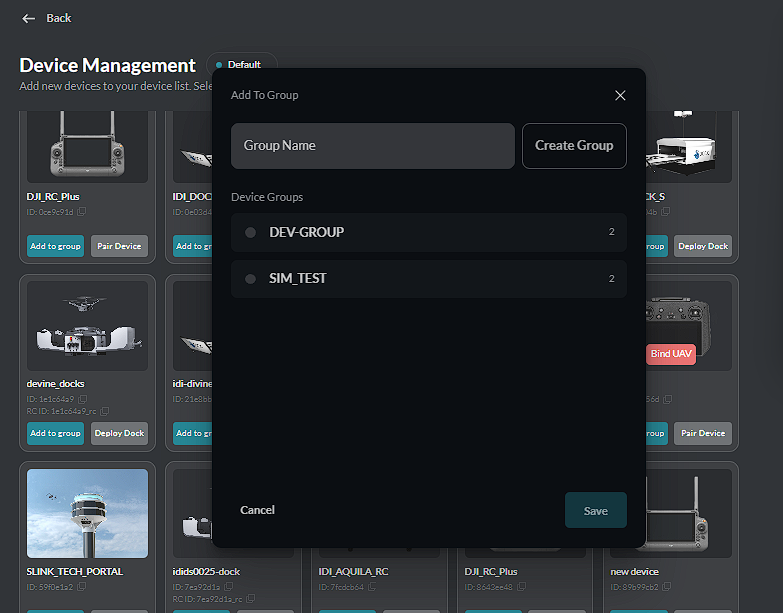This screenshot has width=783, height=613.
Task: Deploy Dock on the top-right dock card
Action: click(x=703, y=246)
